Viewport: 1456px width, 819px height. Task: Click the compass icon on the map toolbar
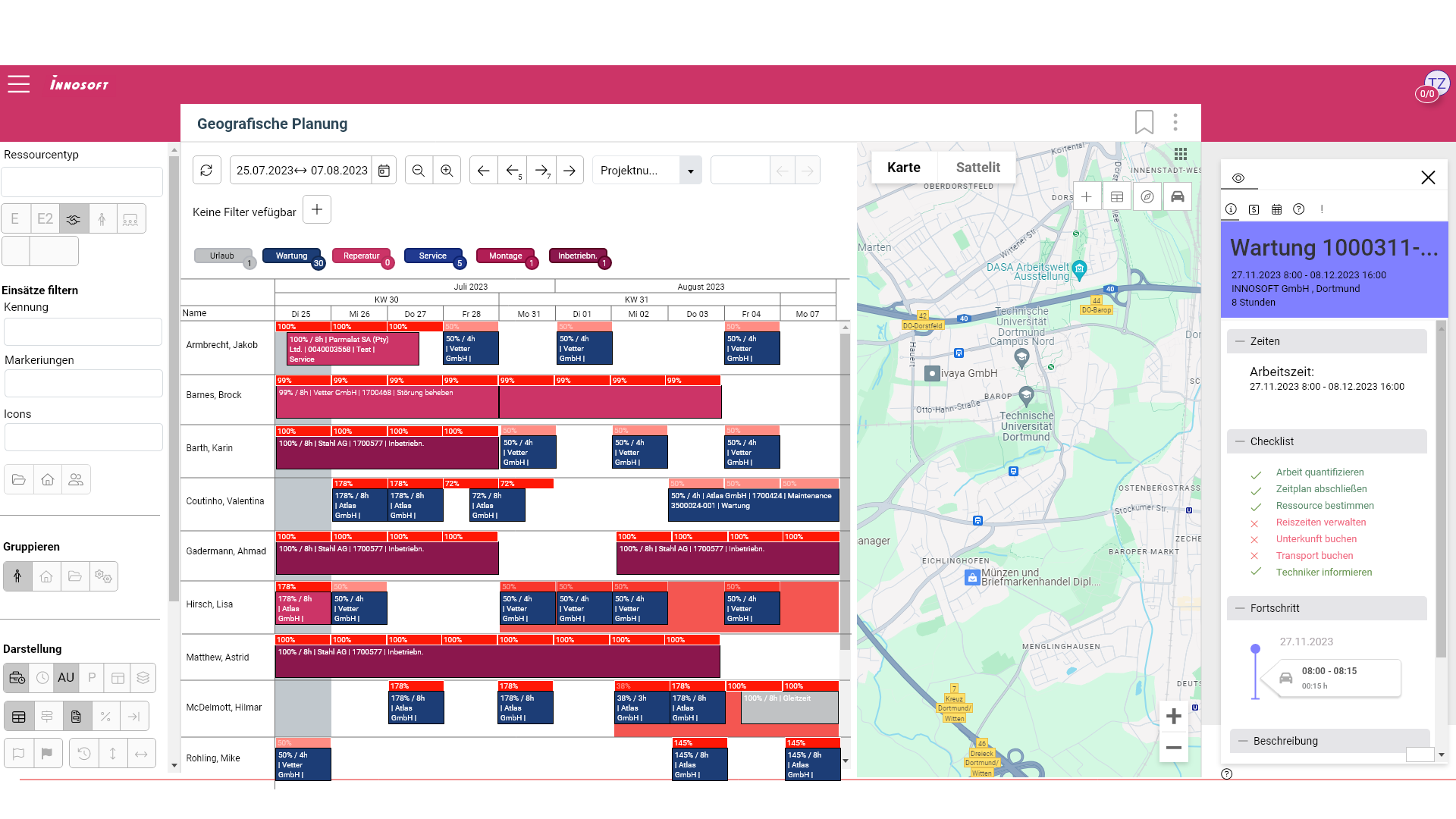click(1147, 196)
